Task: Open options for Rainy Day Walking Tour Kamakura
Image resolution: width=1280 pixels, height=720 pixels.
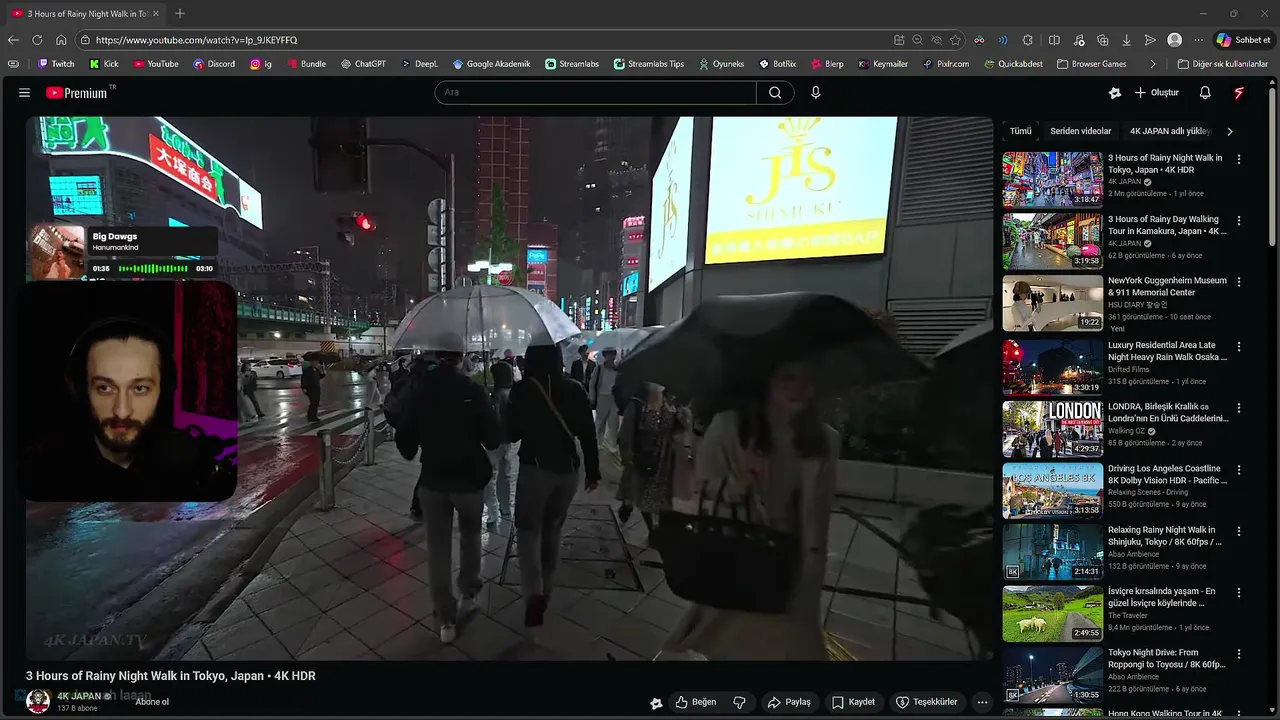Action: [x=1239, y=220]
